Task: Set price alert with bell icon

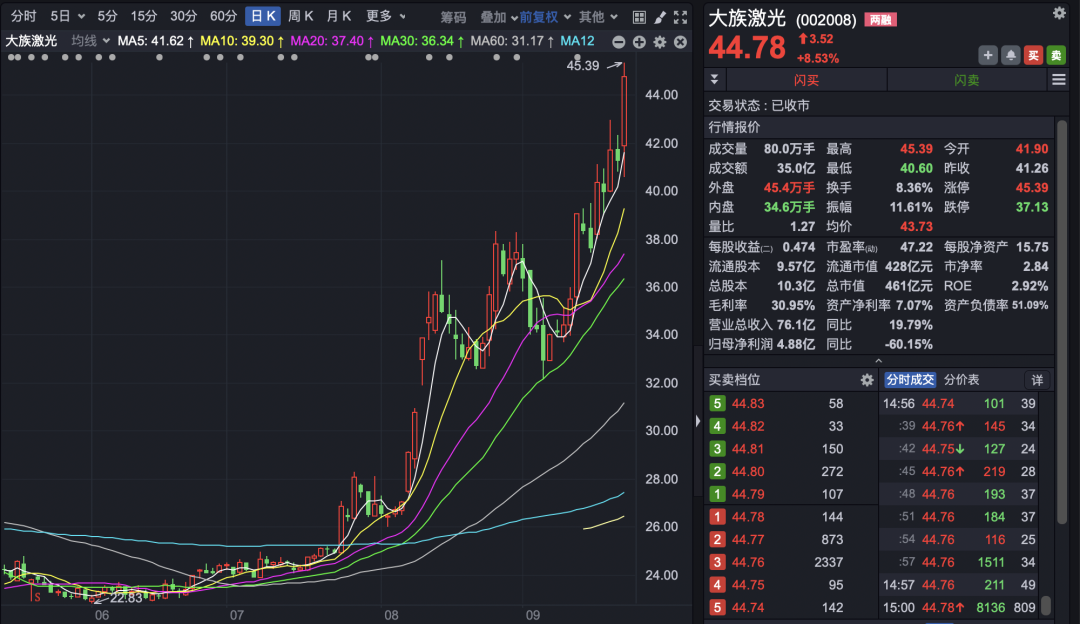Action: click(x=1010, y=56)
